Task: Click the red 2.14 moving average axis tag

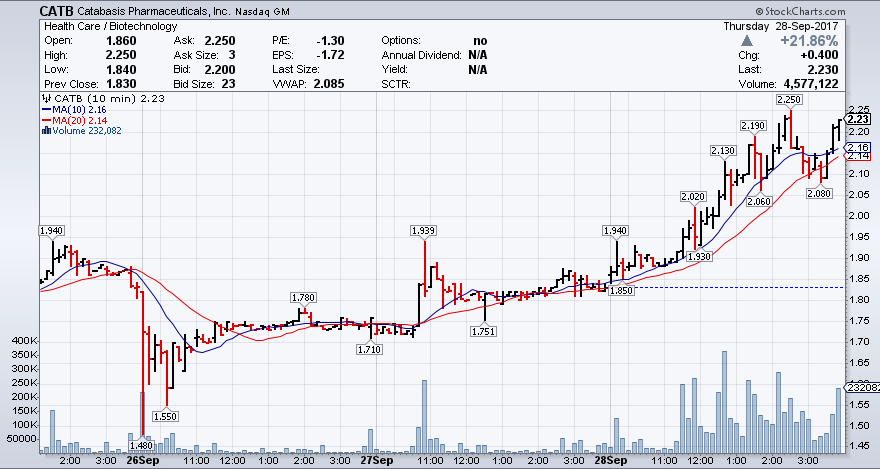Action: coord(859,156)
